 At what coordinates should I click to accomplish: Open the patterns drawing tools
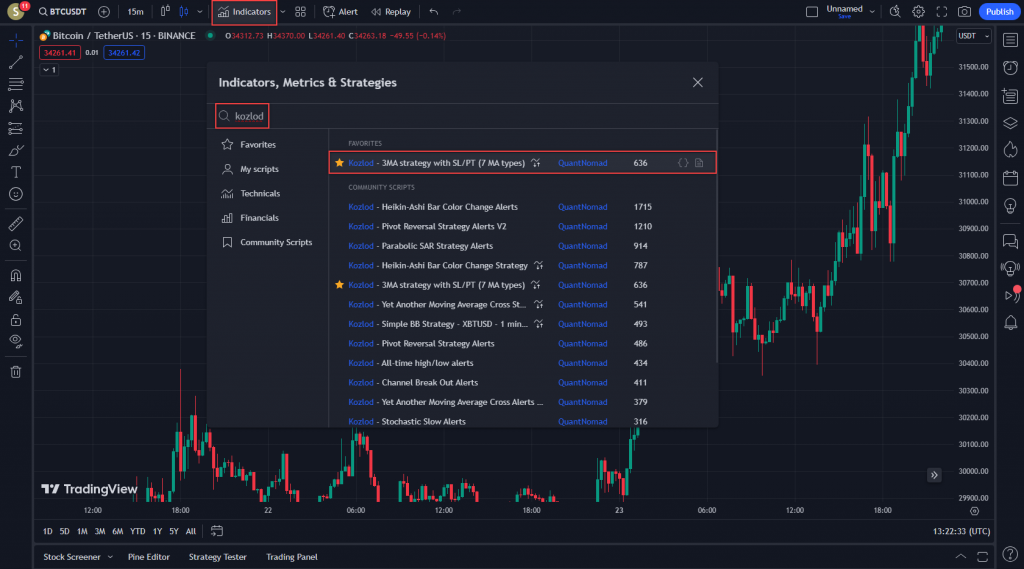16,106
